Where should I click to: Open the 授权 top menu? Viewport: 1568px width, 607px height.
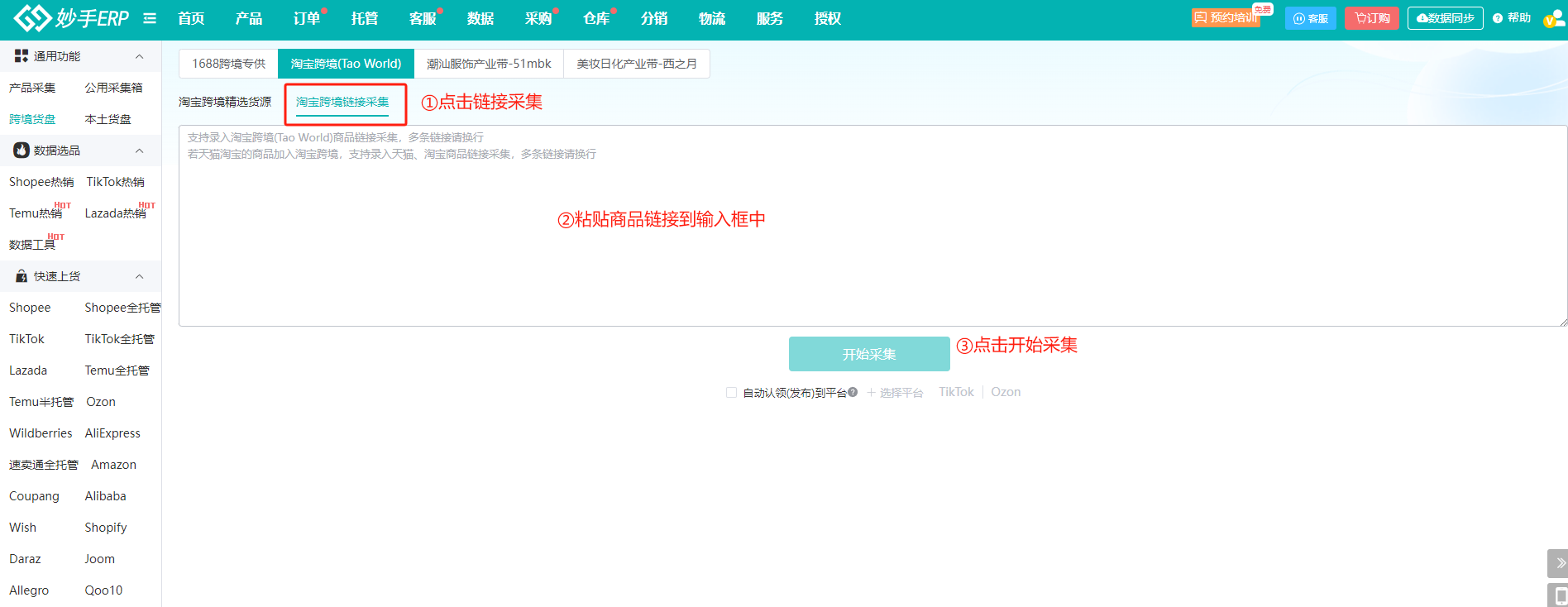coord(828,18)
